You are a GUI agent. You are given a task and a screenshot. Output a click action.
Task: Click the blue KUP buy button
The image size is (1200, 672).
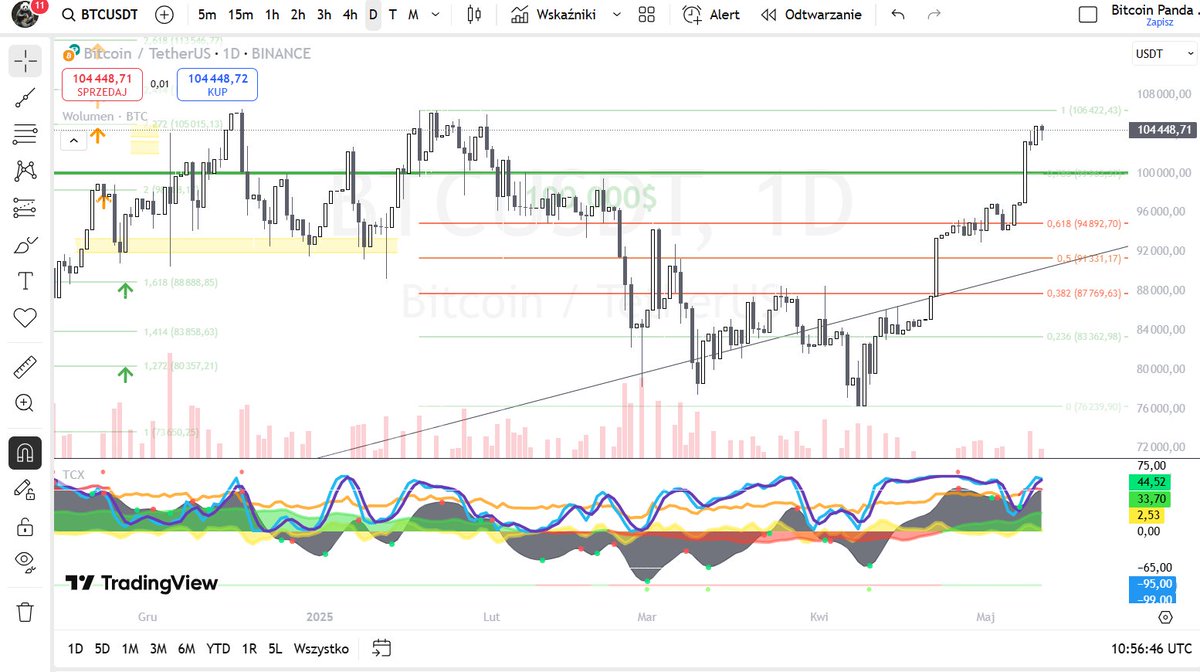(217, 85)
